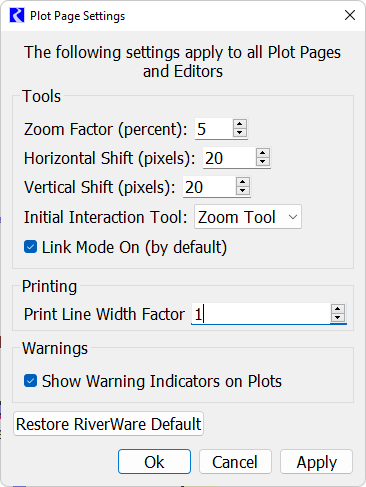Increase Print Line Width Factor
Viewport: 366px width, 487px height.
(x=338, y=309)
